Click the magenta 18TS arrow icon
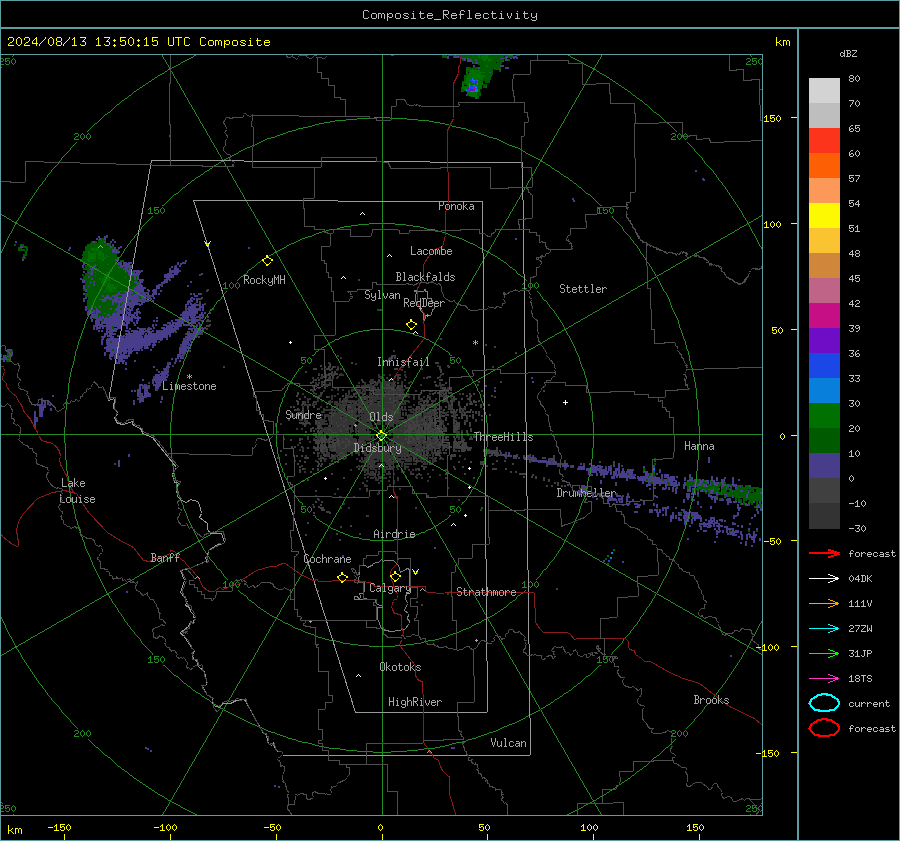The width and height of the screenshot is (900, 841). point(824,679)
